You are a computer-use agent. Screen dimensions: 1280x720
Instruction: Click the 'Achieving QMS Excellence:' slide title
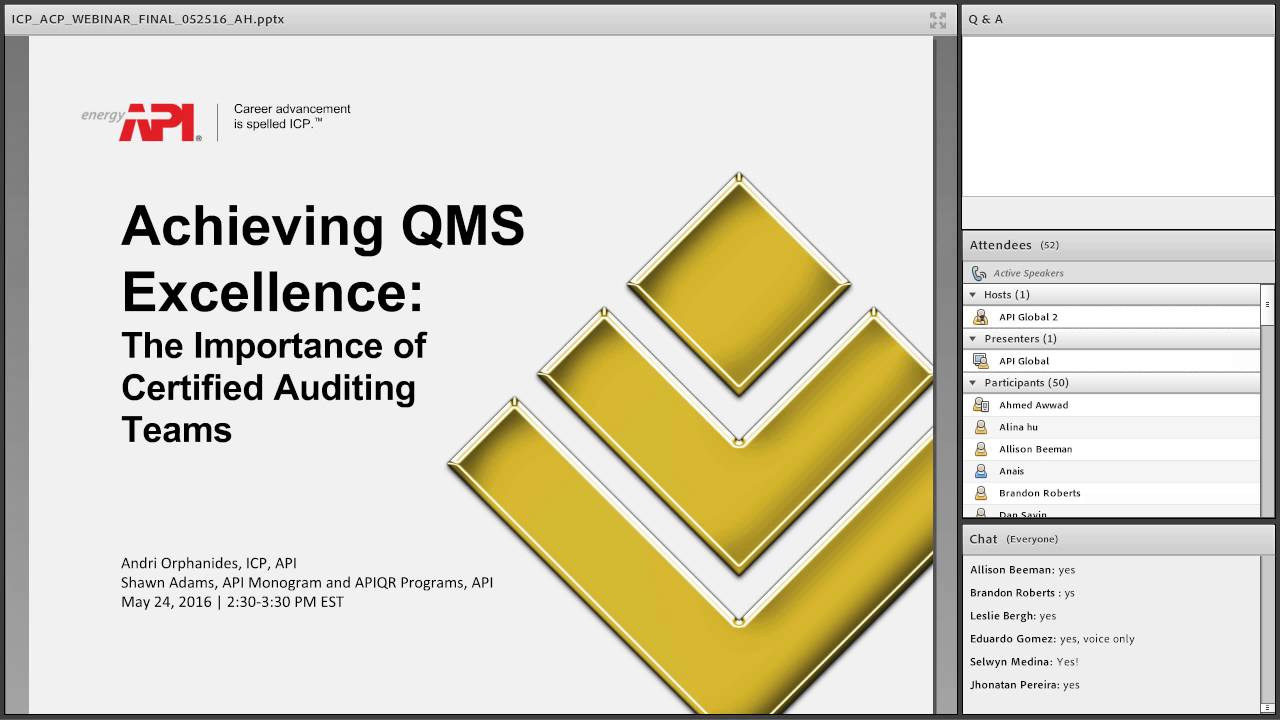click(x=323, y=258)
